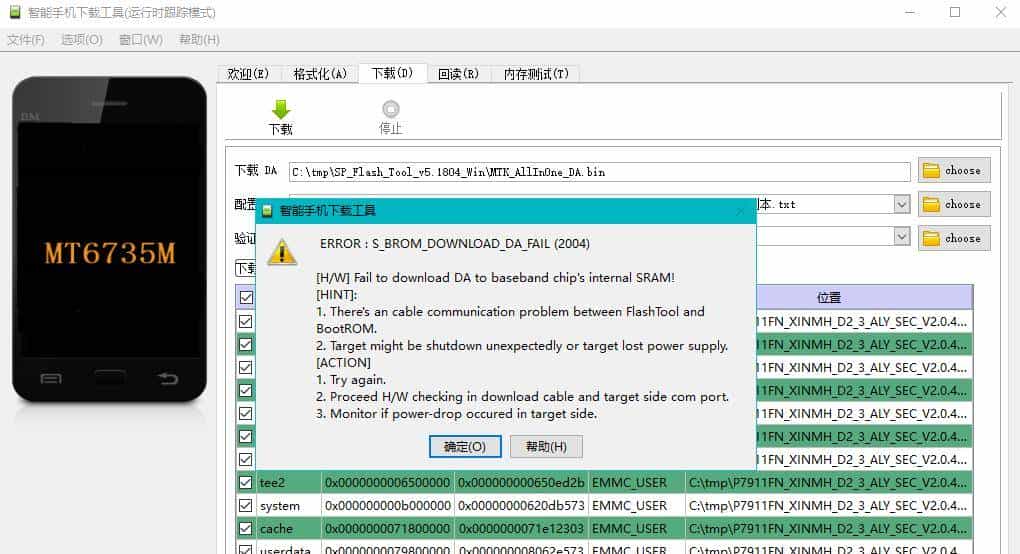
Task: Click the MT6735M phone image
Action: coord(109,239)
